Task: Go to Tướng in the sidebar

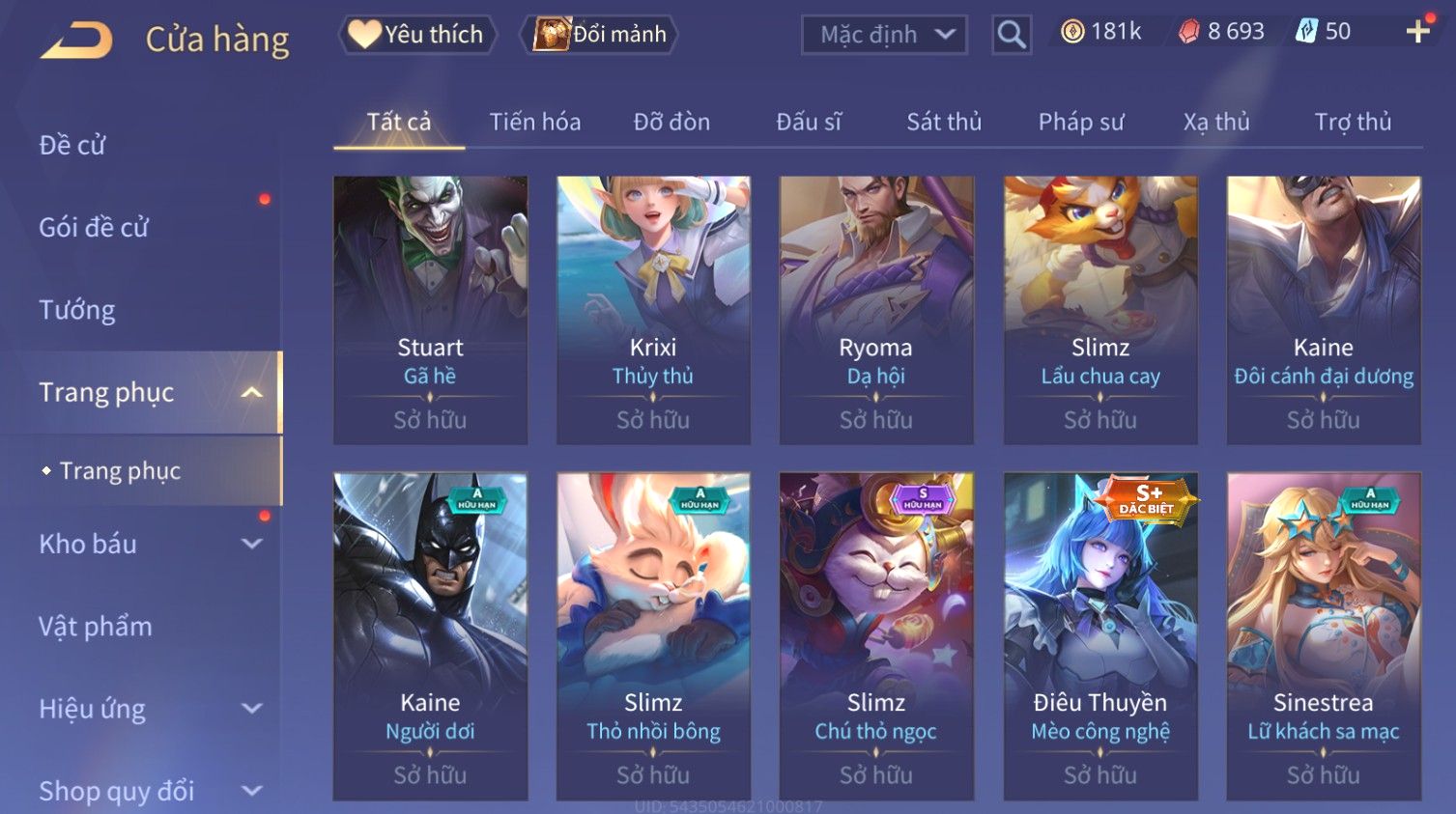Action: [x=77, y=310]
